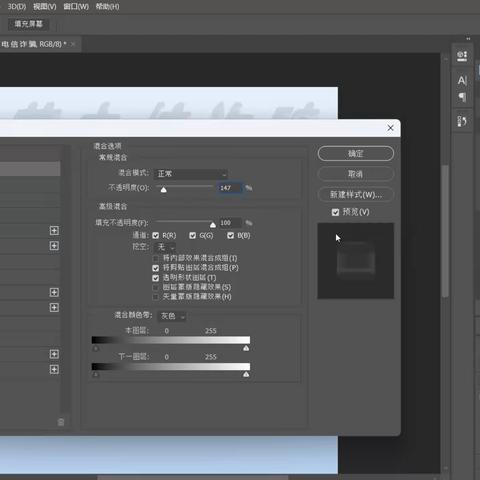Click the first plus add-effect icon
Image resolution: width=480 pixels, height=480 pixels.
coord(54,230)
